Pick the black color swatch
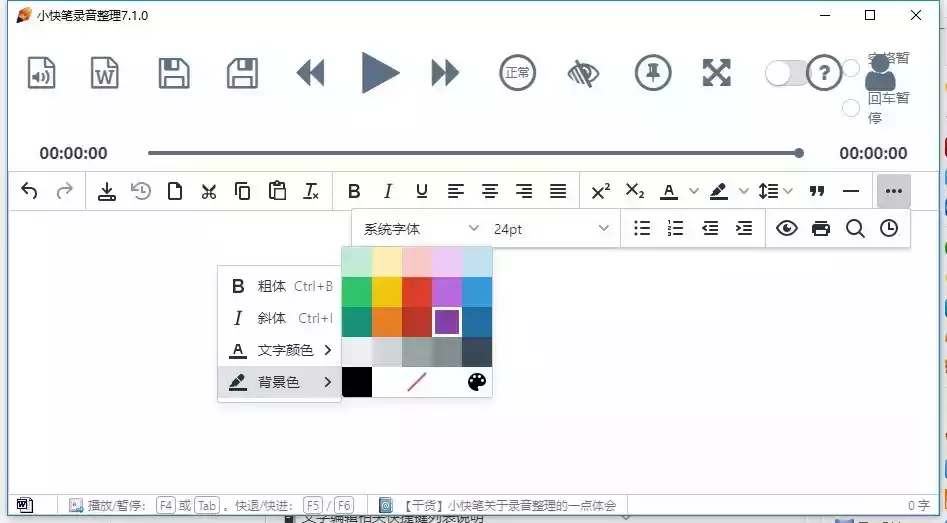Screen dimensions: 947x523 [357, 382]
